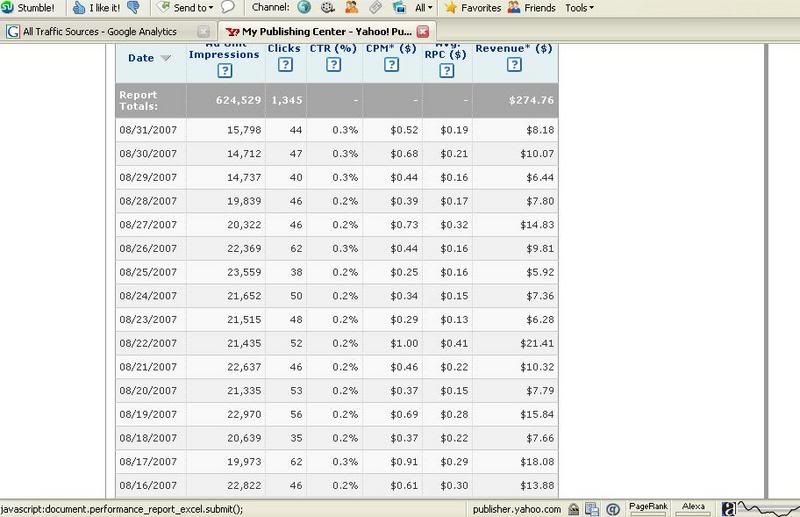This screenshot has height=517, width=800.
Task: Close the All Traffic Sources tab
Action: click(x=204, y=32)
